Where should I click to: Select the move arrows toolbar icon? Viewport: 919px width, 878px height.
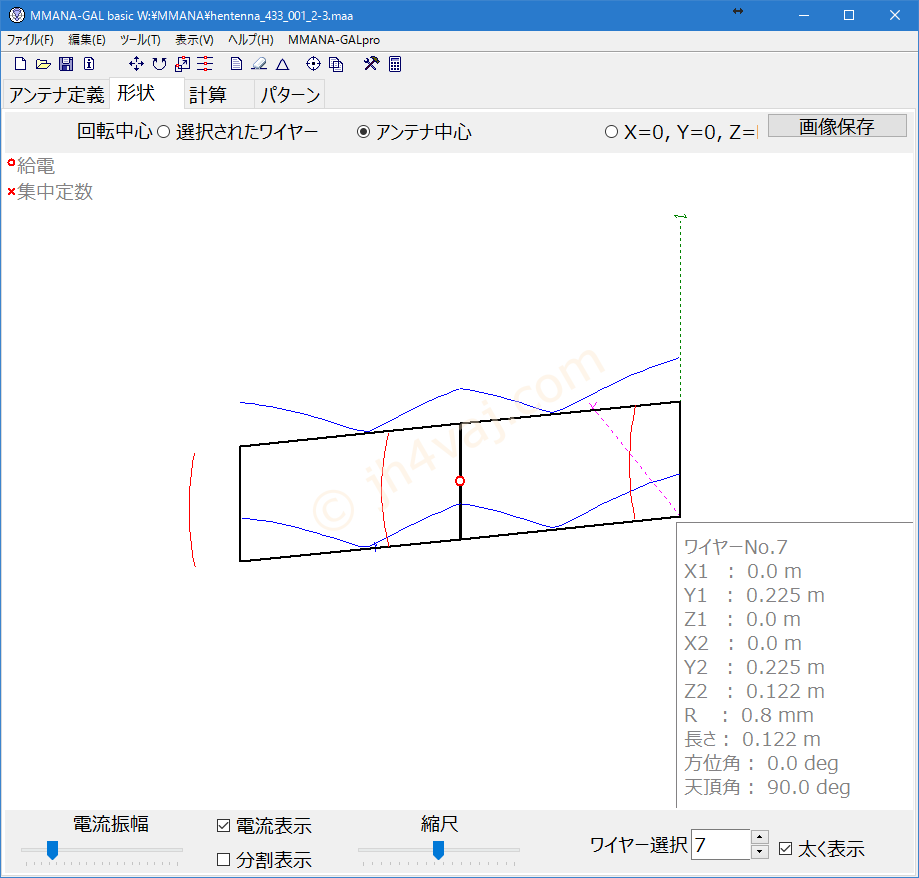point(136,64)
